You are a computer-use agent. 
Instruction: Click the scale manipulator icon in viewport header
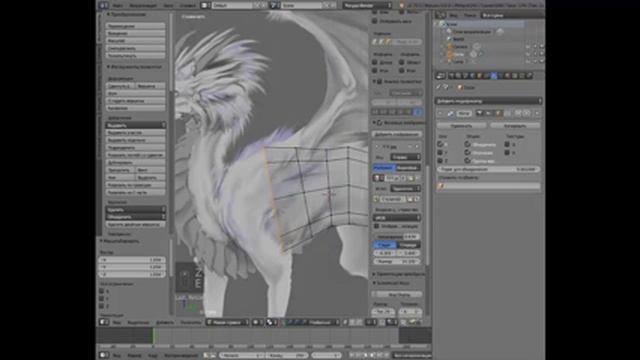[x=304, y=322]
